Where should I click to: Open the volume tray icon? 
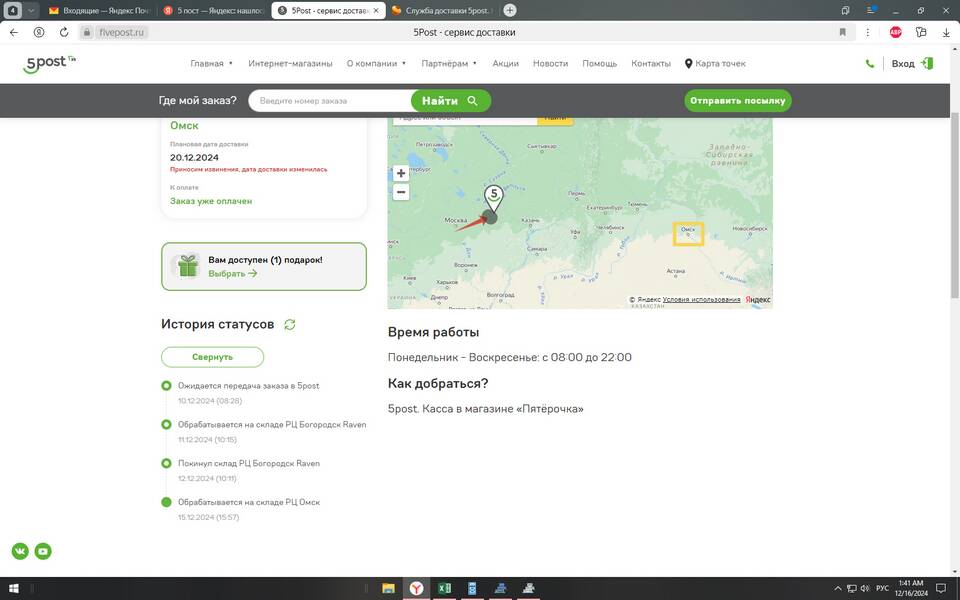[x=865, y=588]
